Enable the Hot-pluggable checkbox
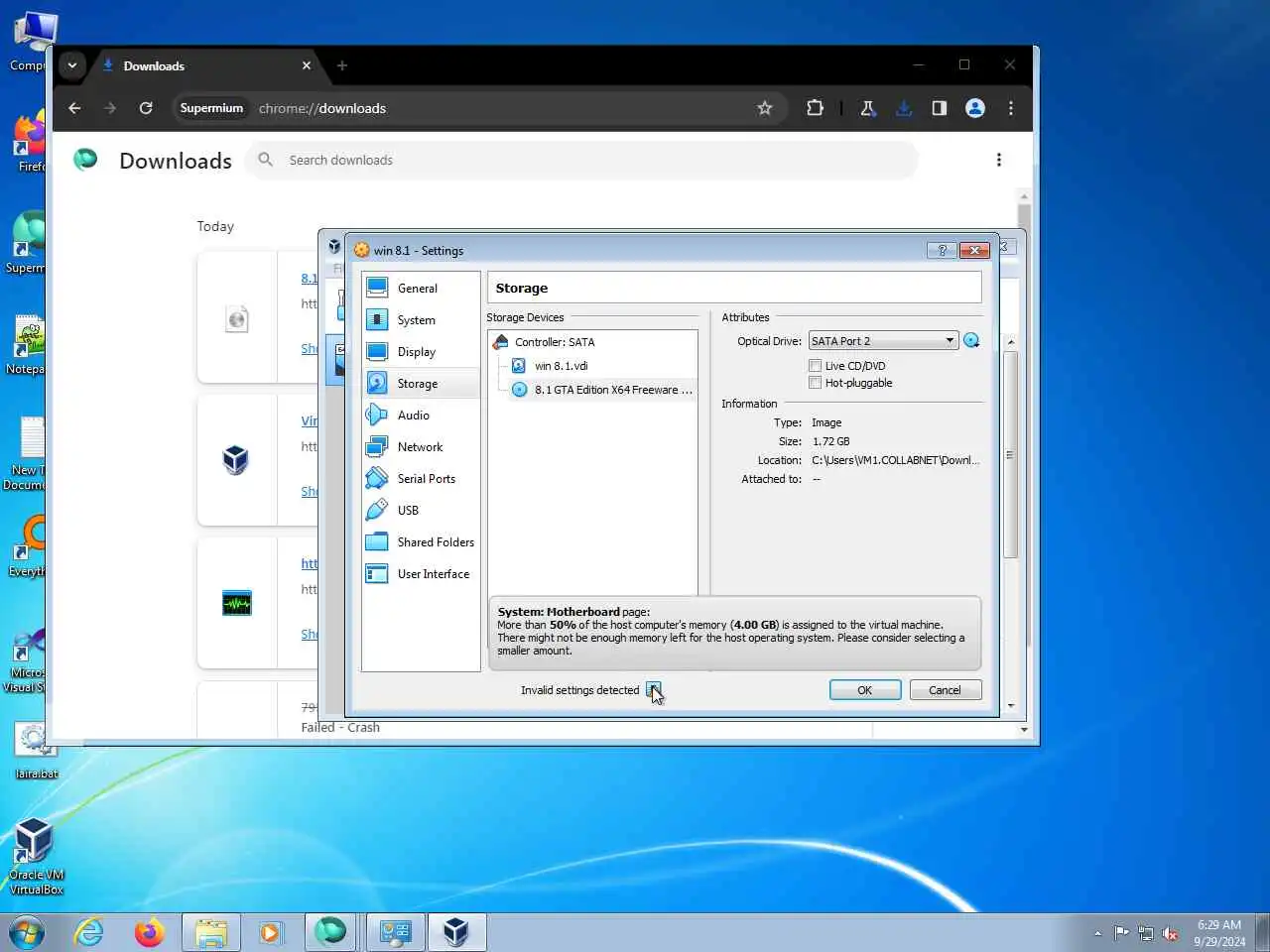1270x952 pixels. click(x=816, y=383)
